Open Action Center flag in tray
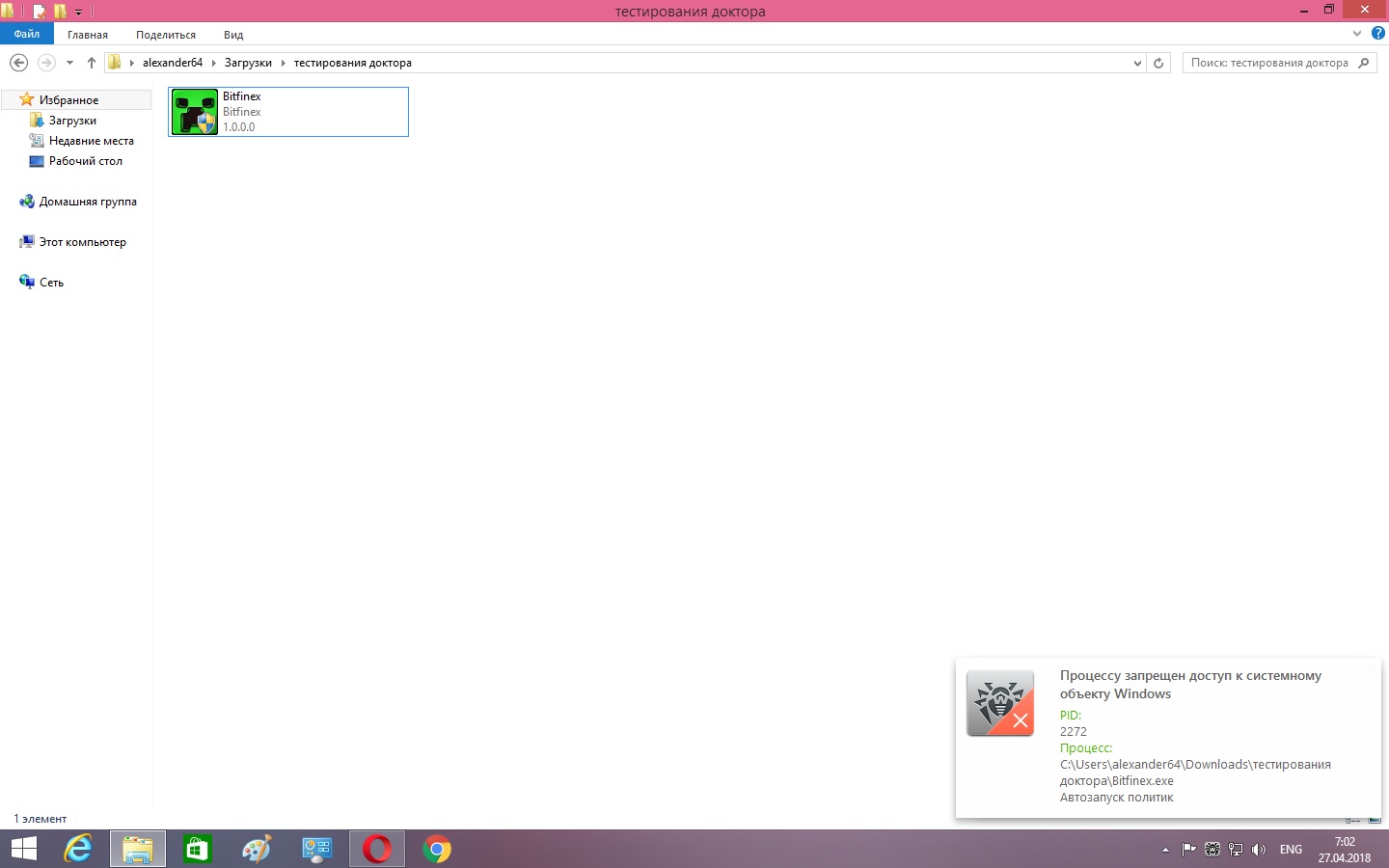 (1189, 850)
